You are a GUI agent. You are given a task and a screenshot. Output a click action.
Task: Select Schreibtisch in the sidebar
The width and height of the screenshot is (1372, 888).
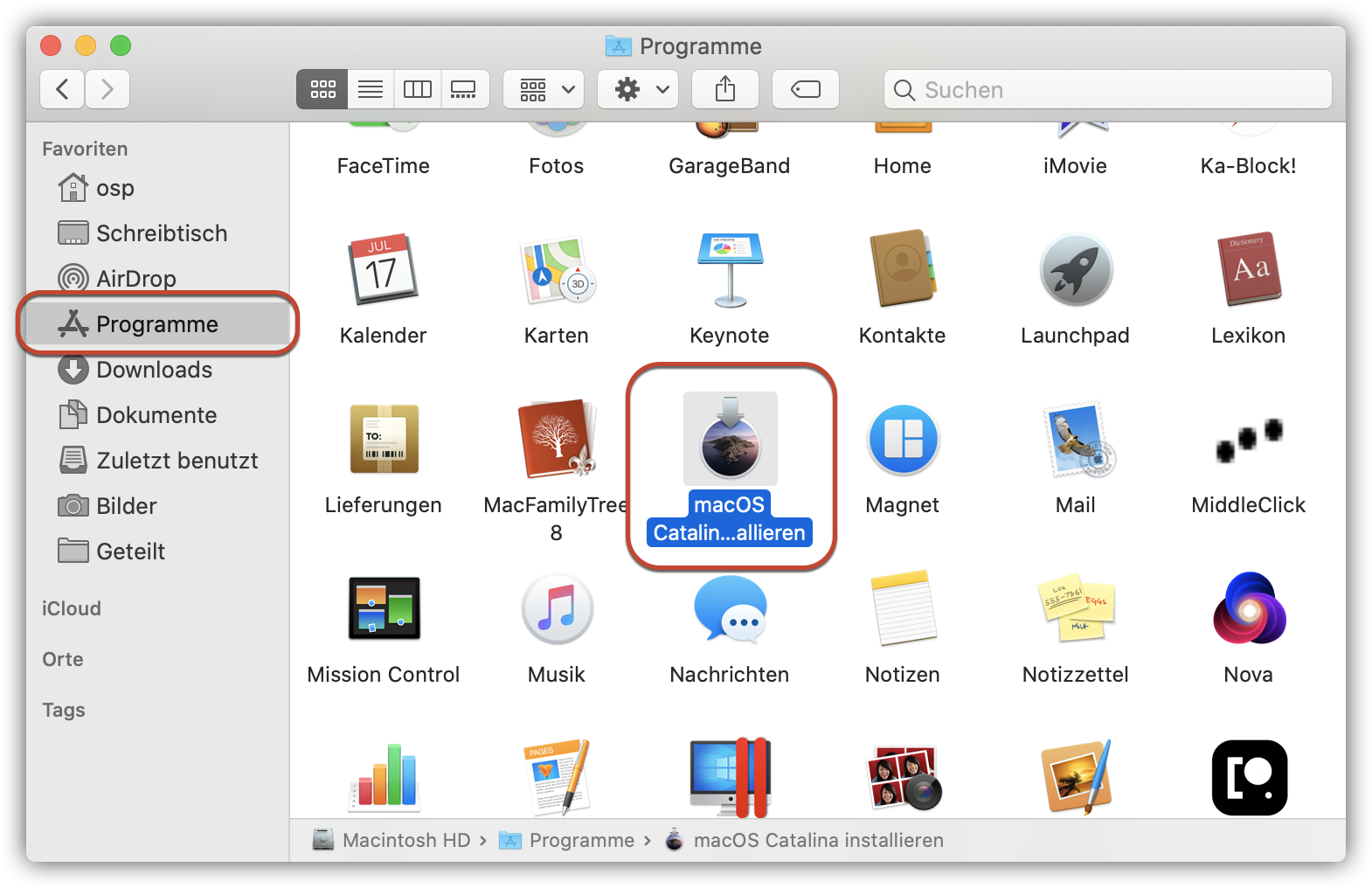tap(157, 233)
